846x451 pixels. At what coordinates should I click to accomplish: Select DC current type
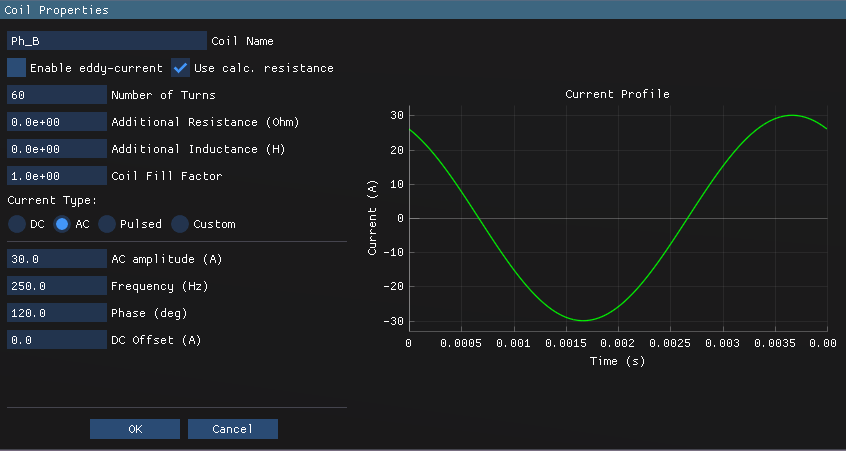click(x=17, y=224)
